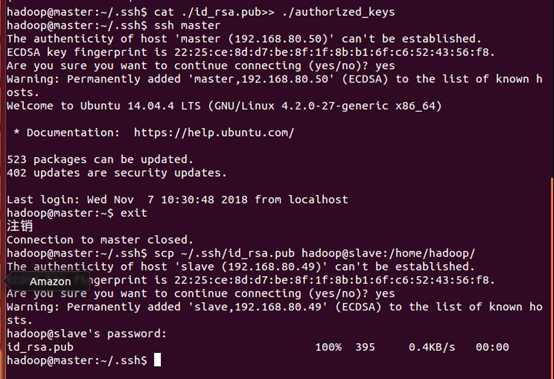The height and width of the screenshot is (379, 554).
Task: Click the '100%' transfer progress value
Action: [328, 347]
